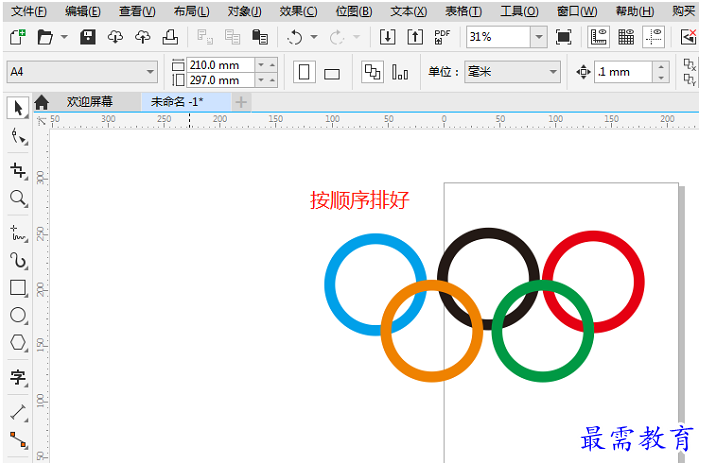Click the Current page layout icon
The width and height of the screenshot is (702, 470).
[400, 72]
